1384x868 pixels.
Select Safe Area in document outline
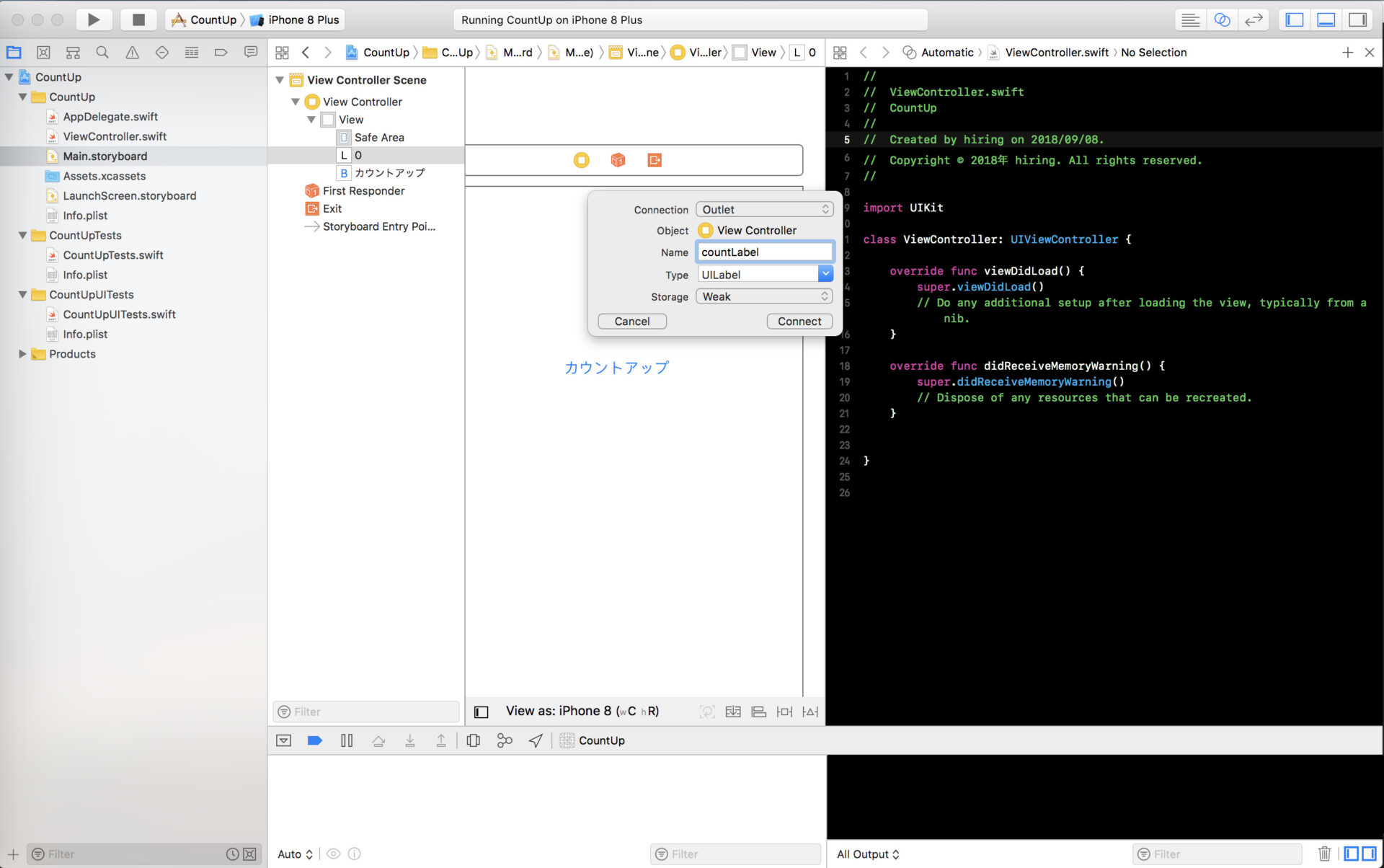pyautogui.click(x=379, y=137)
